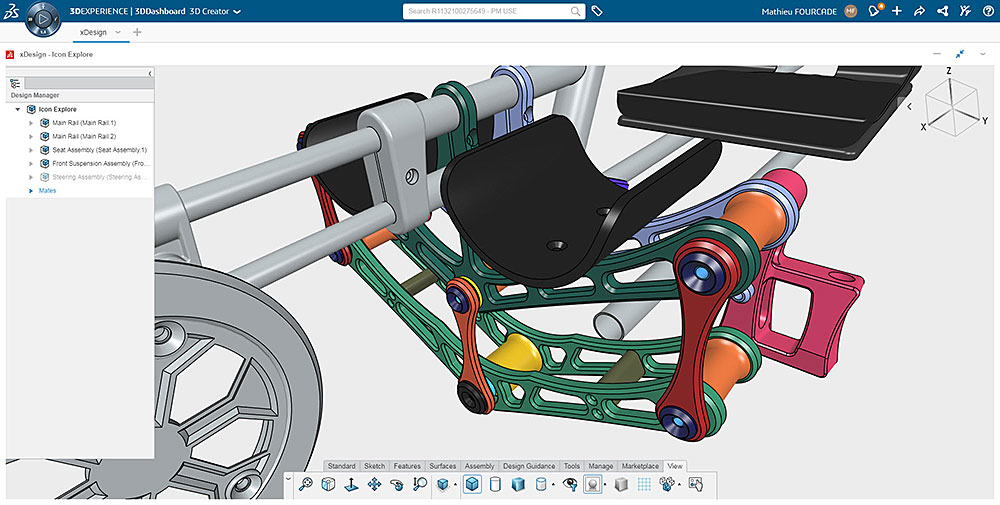Switch to the Features tab

coord(407,466)
